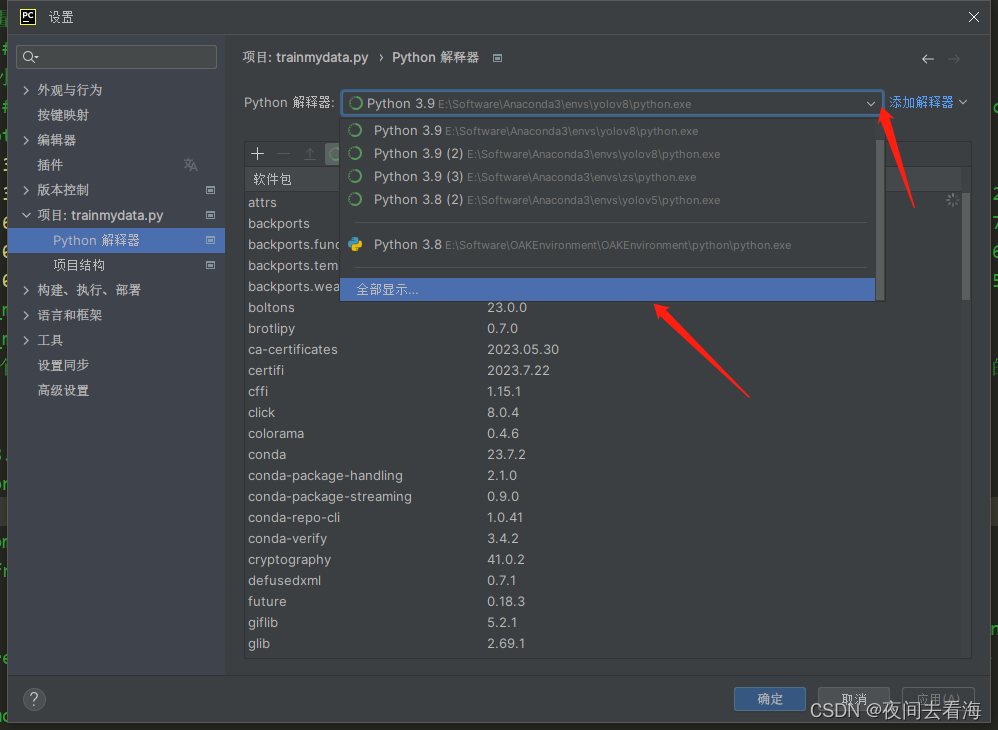Expand the 工具 section

click(x=26, y=340)
